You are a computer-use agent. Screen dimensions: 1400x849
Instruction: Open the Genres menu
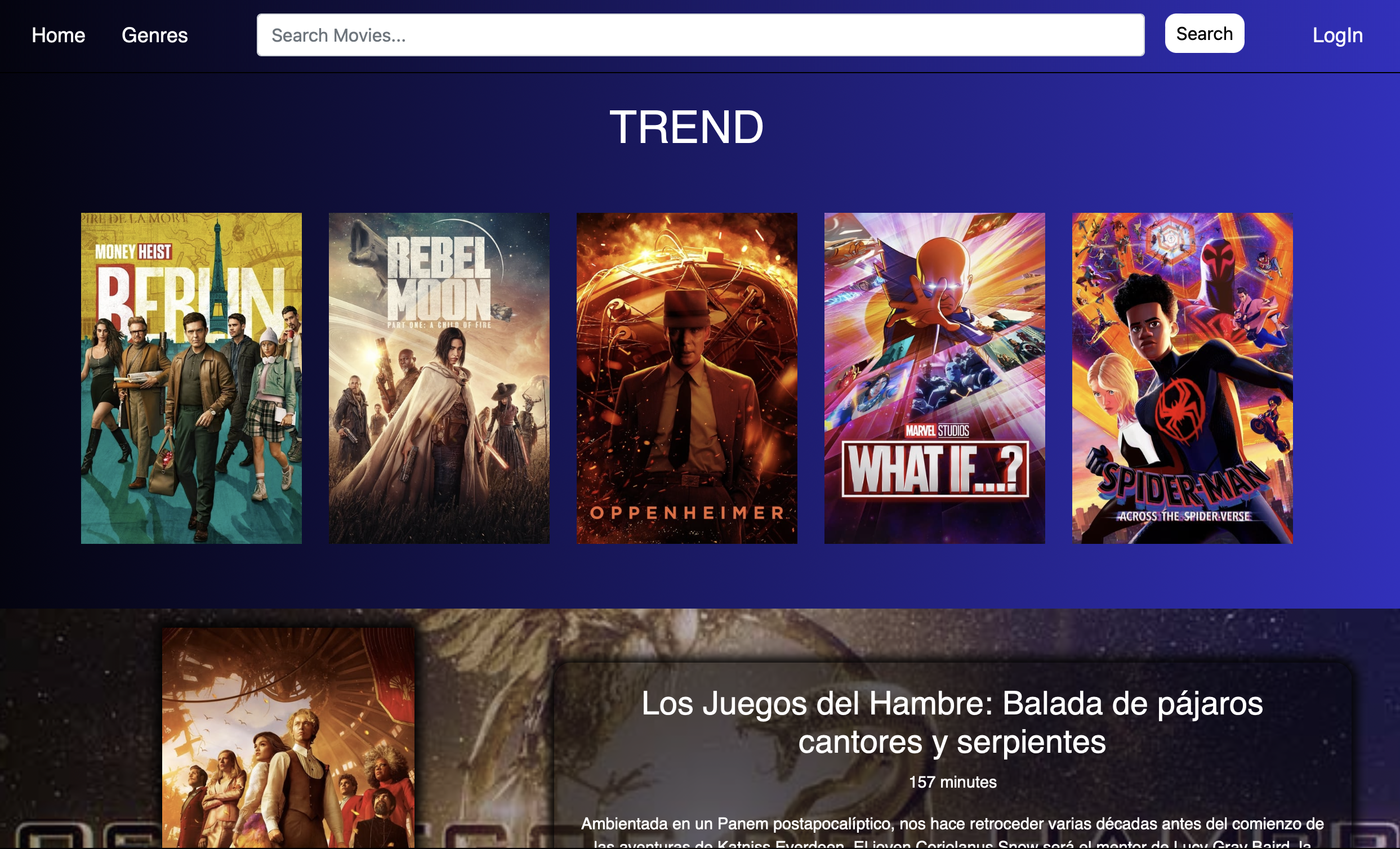(x=154, y=35)
